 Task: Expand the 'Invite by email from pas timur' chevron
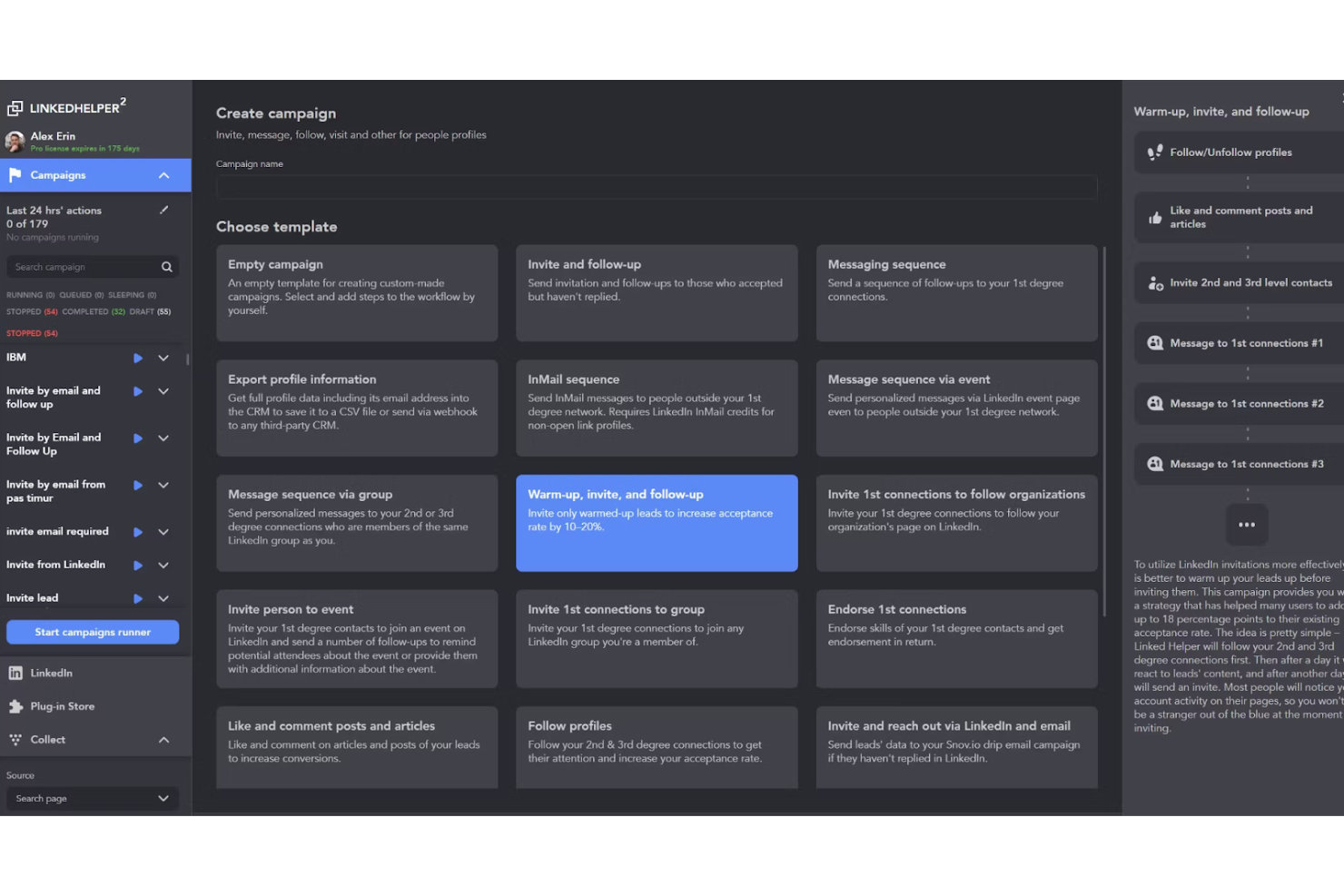click(x=163, y=485)
